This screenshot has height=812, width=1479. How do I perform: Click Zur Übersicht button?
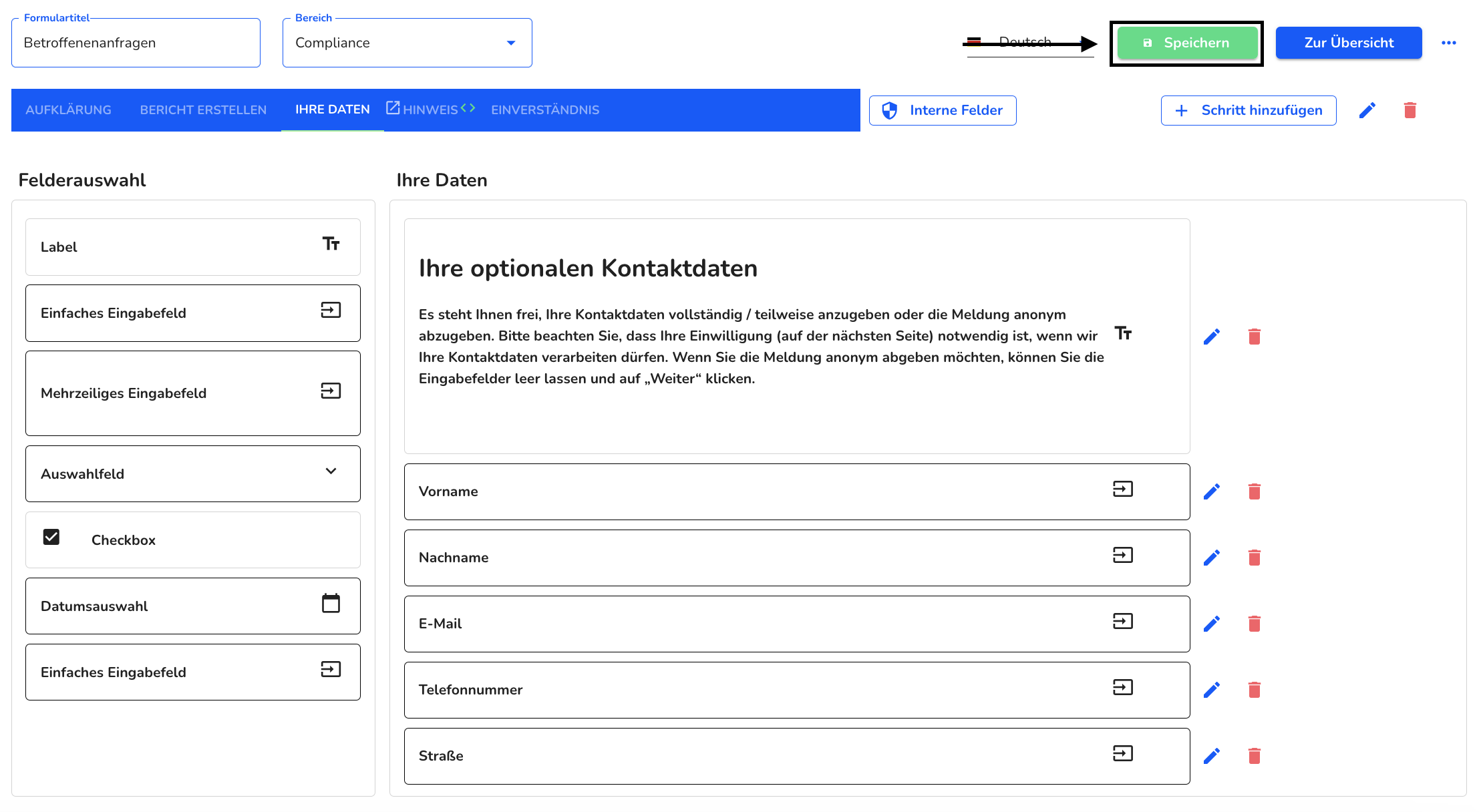click(x=1349, y=43)
